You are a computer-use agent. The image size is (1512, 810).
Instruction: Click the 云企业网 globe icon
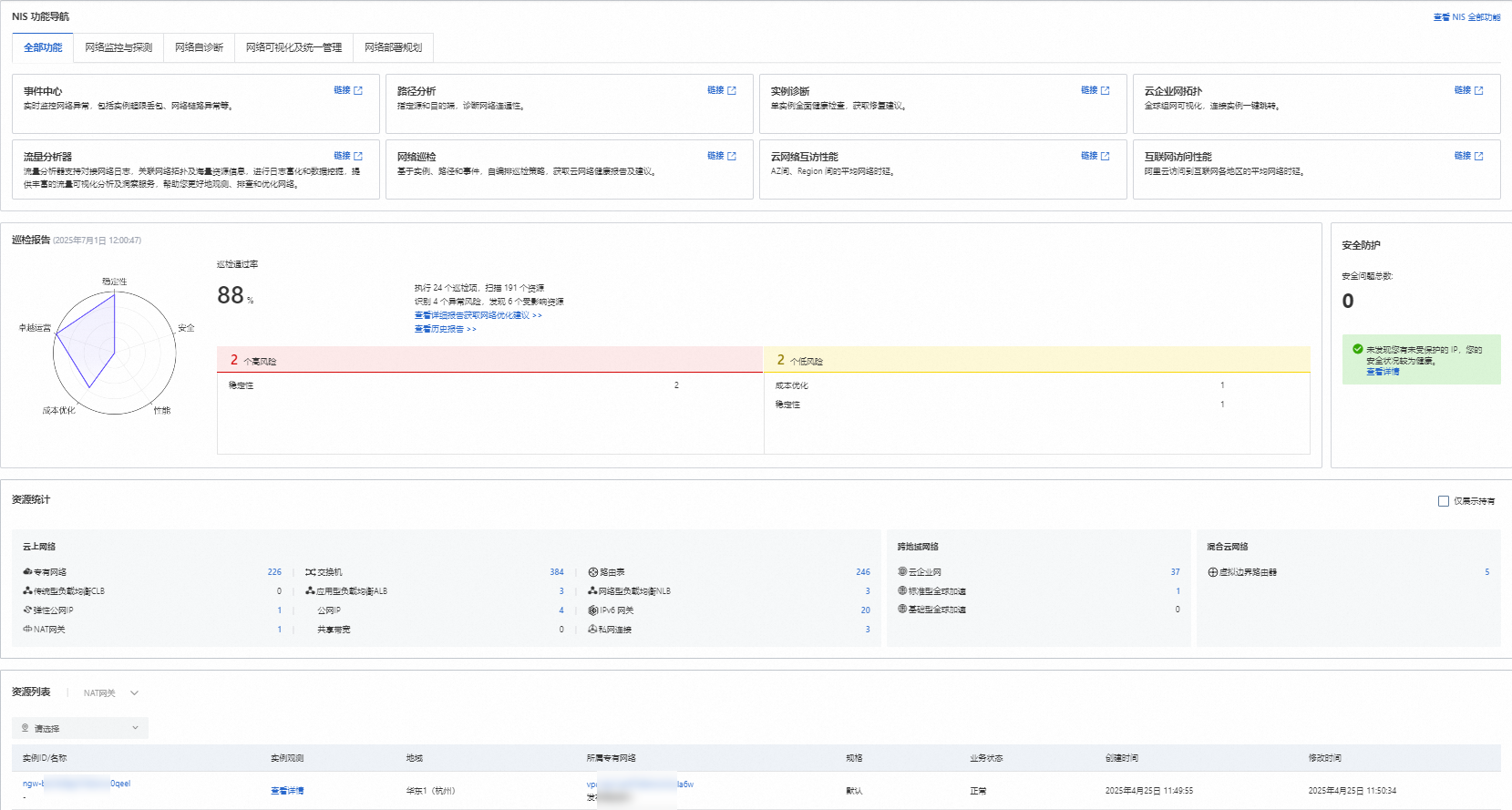point(902,572)
